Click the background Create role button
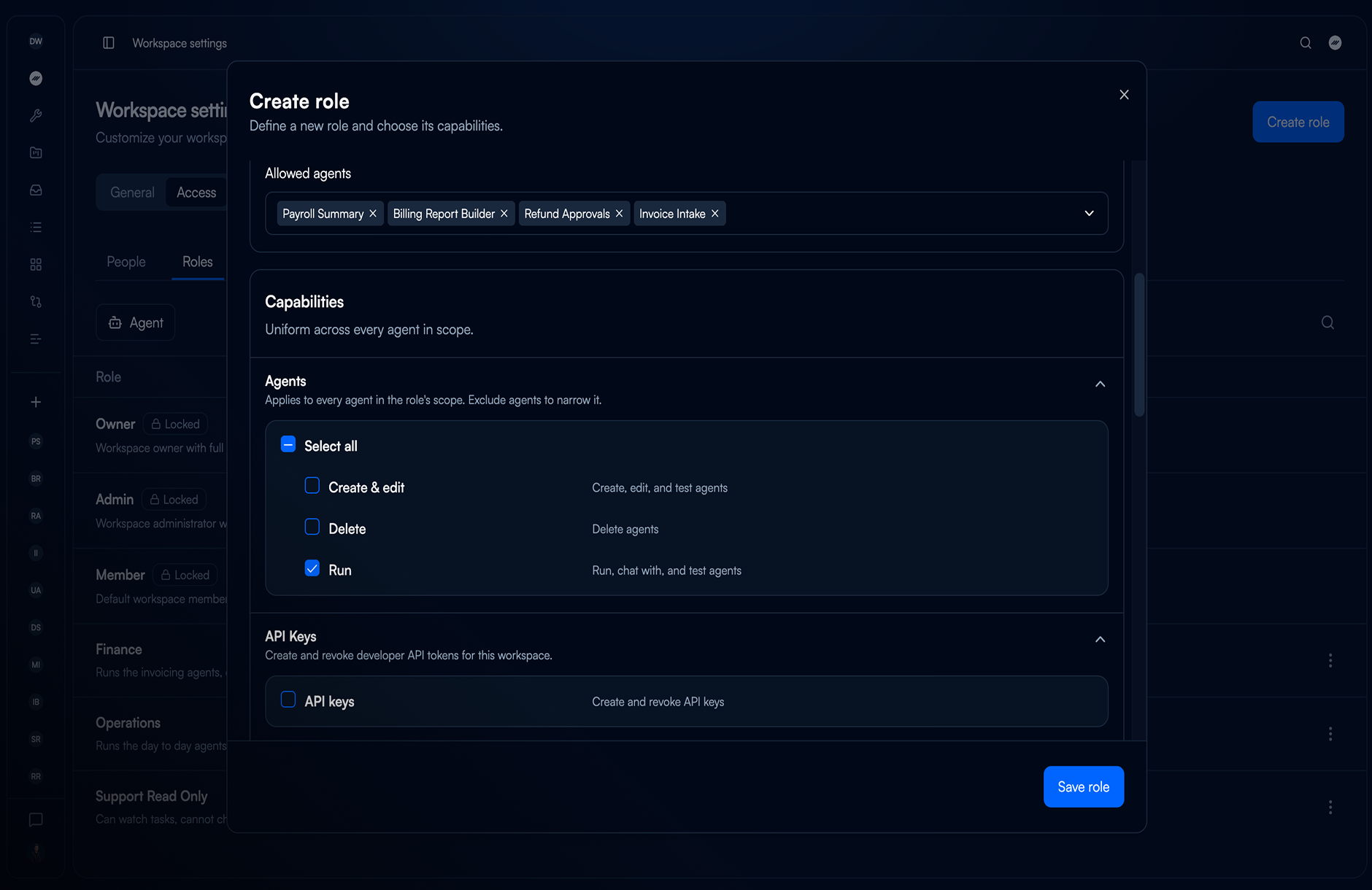 coord(1298,122)
